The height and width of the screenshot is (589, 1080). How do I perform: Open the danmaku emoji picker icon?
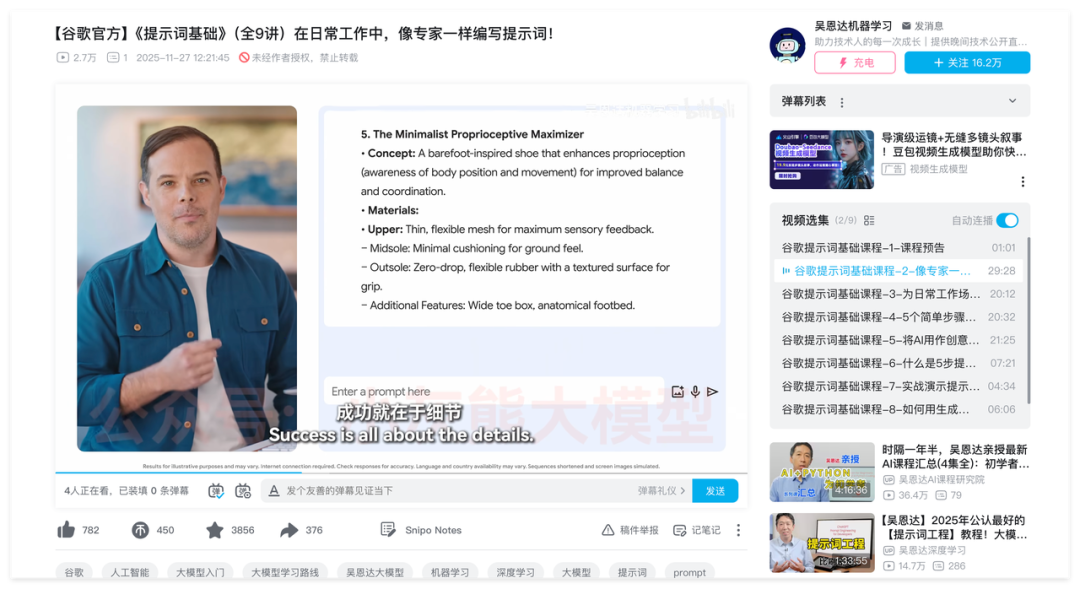pos(243,490)
